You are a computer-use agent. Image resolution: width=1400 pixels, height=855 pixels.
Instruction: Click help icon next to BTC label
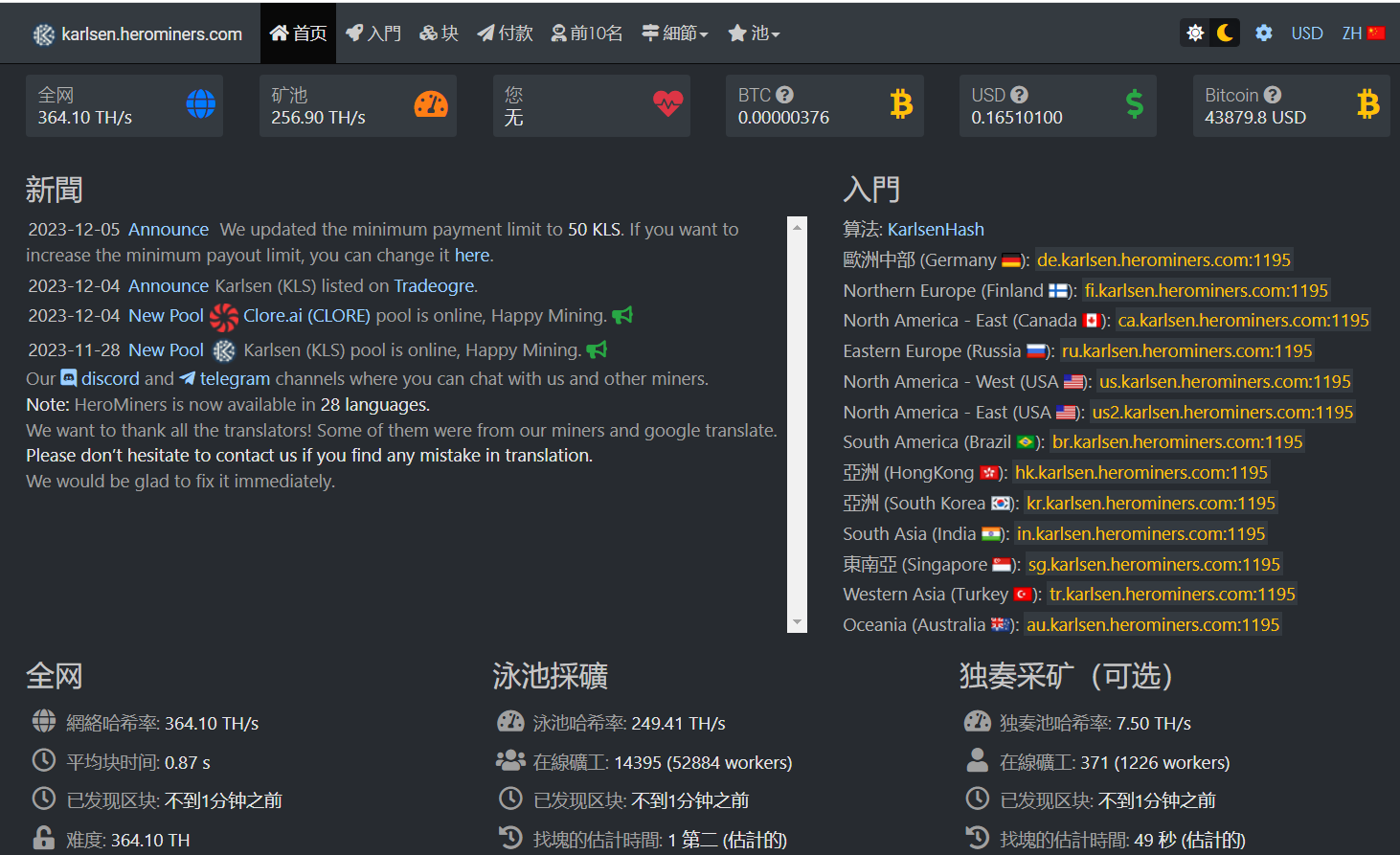click(784, 95)
